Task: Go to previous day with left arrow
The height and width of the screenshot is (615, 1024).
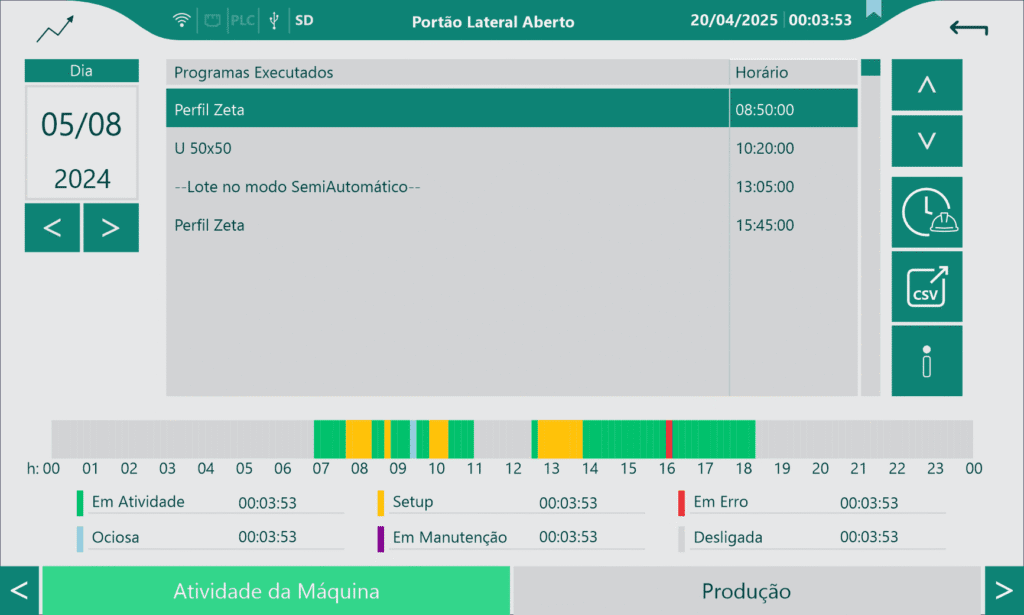Action: (52, 227)
